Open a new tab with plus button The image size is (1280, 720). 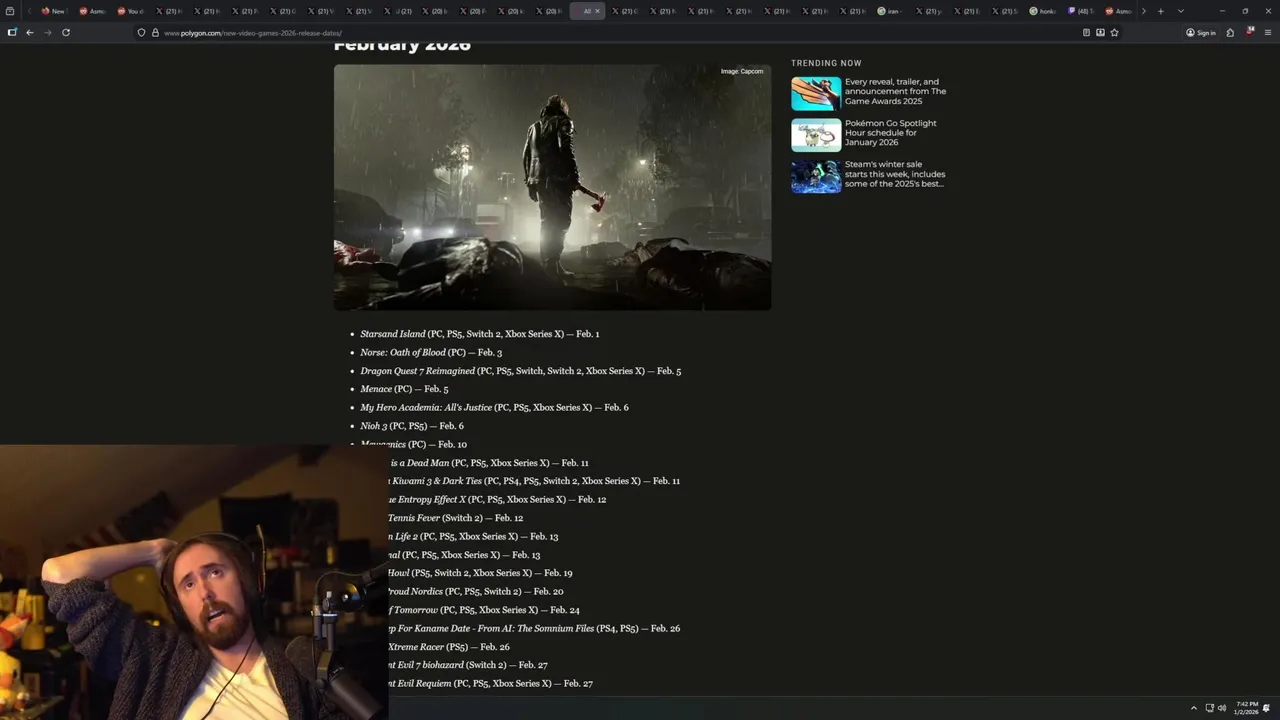pyautogui.click(x=1160, y=11)
